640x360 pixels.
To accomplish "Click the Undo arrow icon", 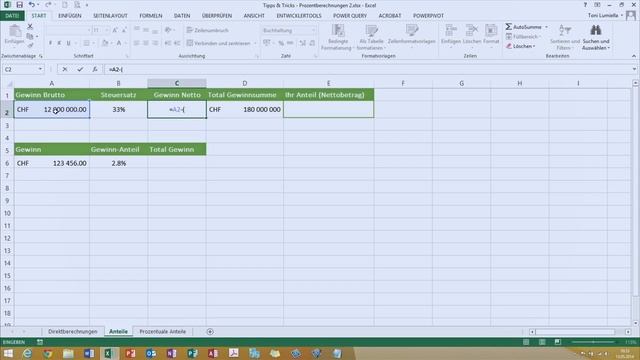I will [x=31, y=5].
